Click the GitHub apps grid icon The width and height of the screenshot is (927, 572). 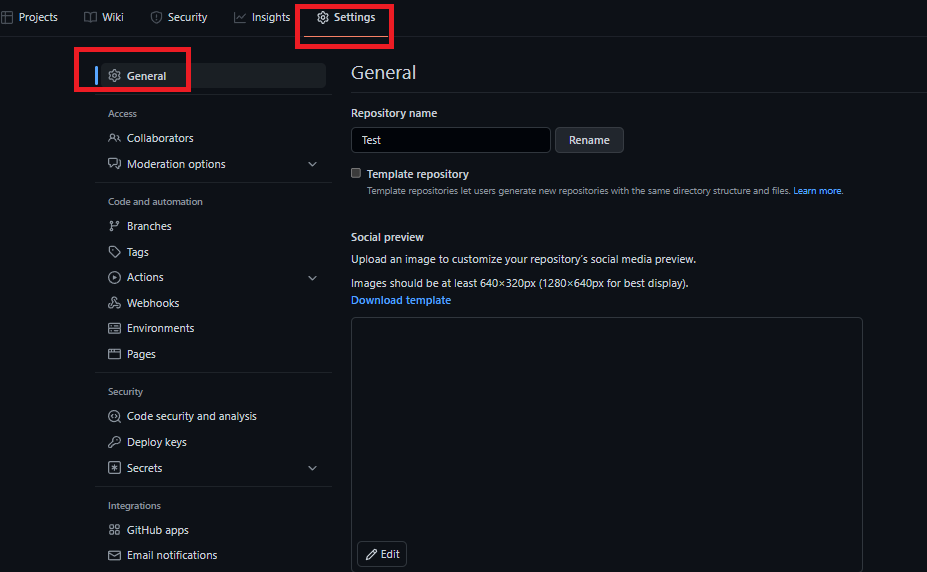pos(114,529)
